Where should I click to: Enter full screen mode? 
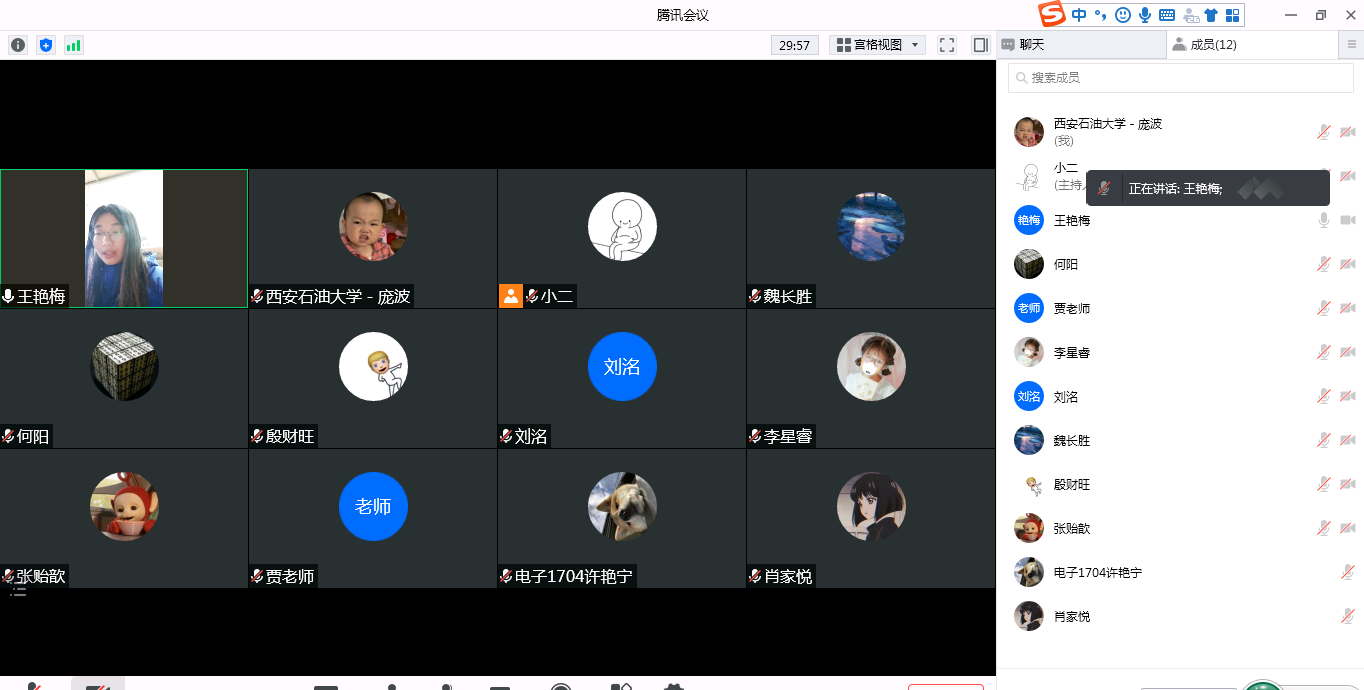947,45
